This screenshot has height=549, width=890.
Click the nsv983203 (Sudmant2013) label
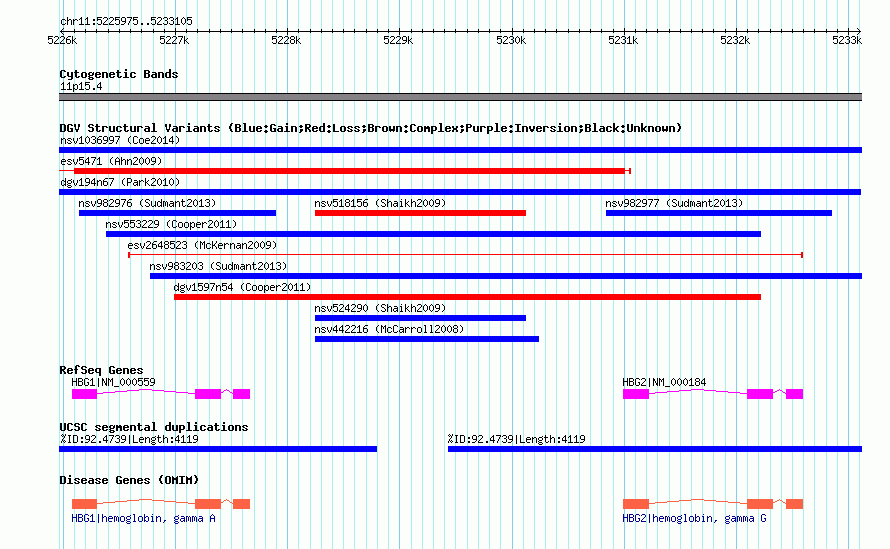point(218,266)
